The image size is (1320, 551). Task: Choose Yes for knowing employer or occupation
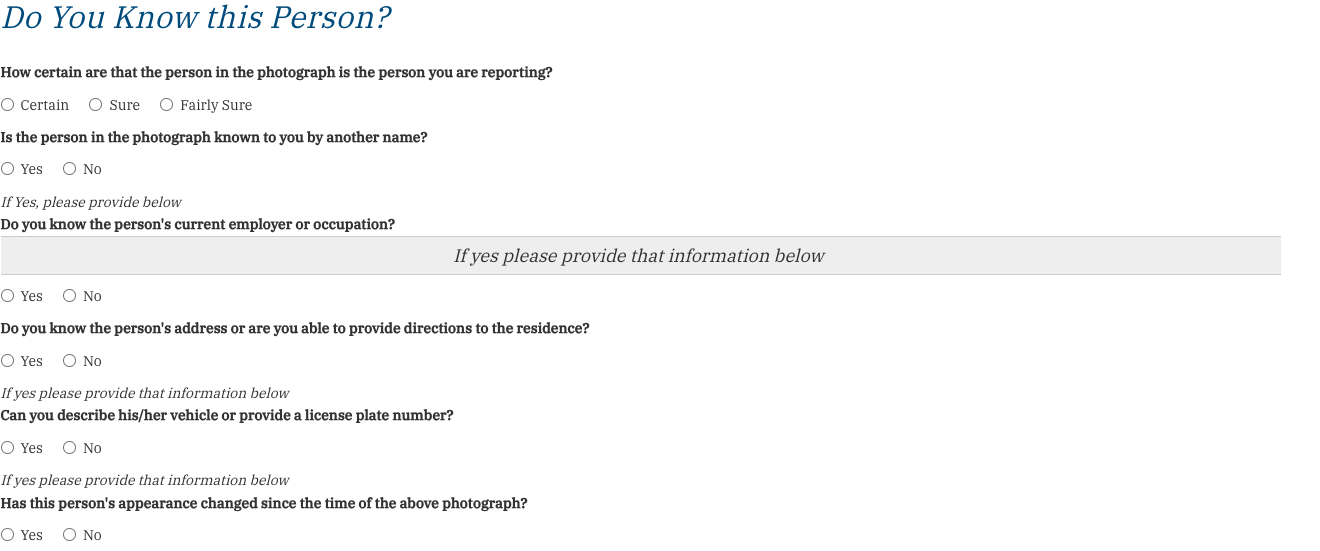(8, 296)
